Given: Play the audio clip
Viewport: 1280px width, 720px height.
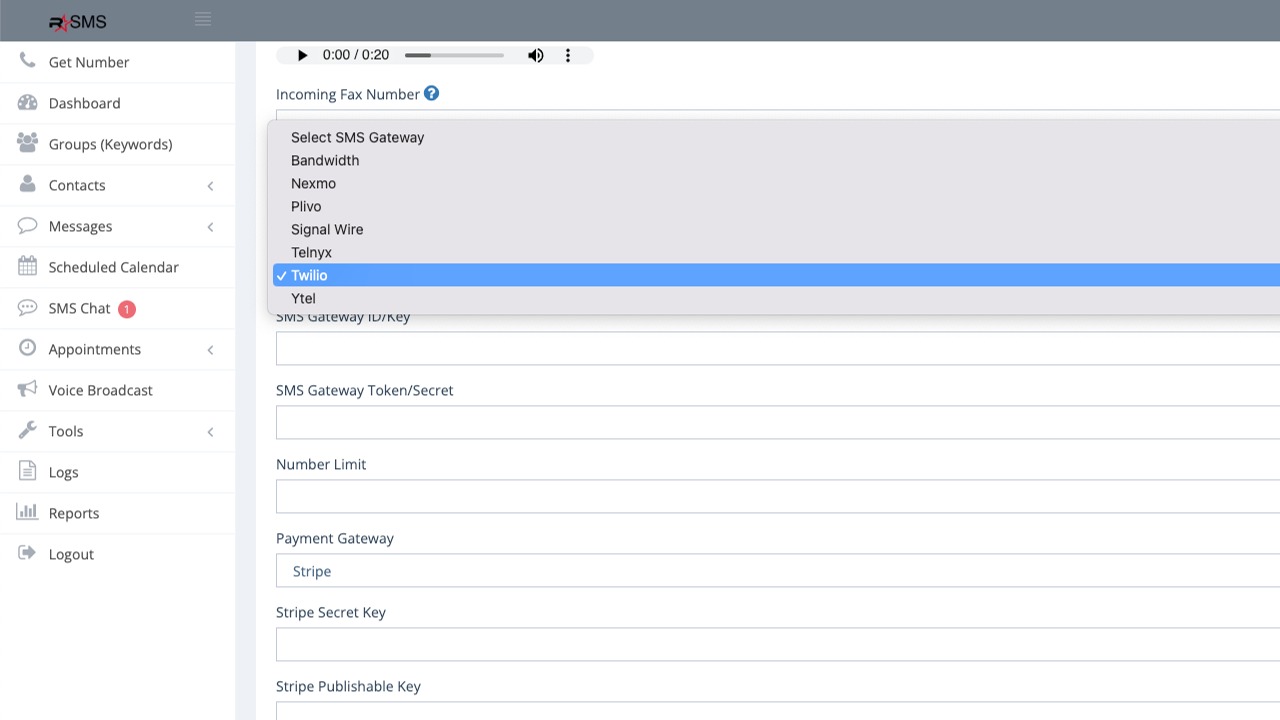Looking at the screenshot, I should (x=302, y=55).
